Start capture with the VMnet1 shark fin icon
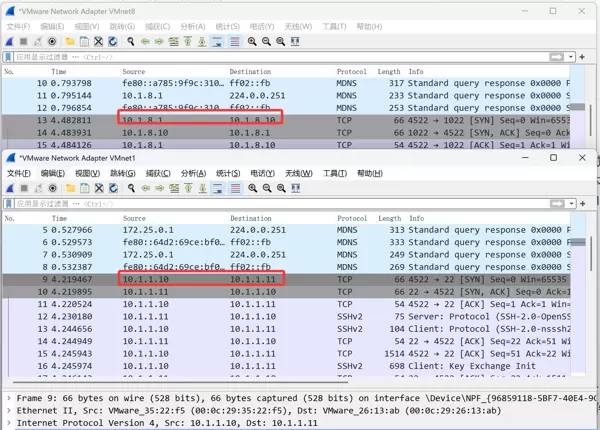 tap(9, 188)
